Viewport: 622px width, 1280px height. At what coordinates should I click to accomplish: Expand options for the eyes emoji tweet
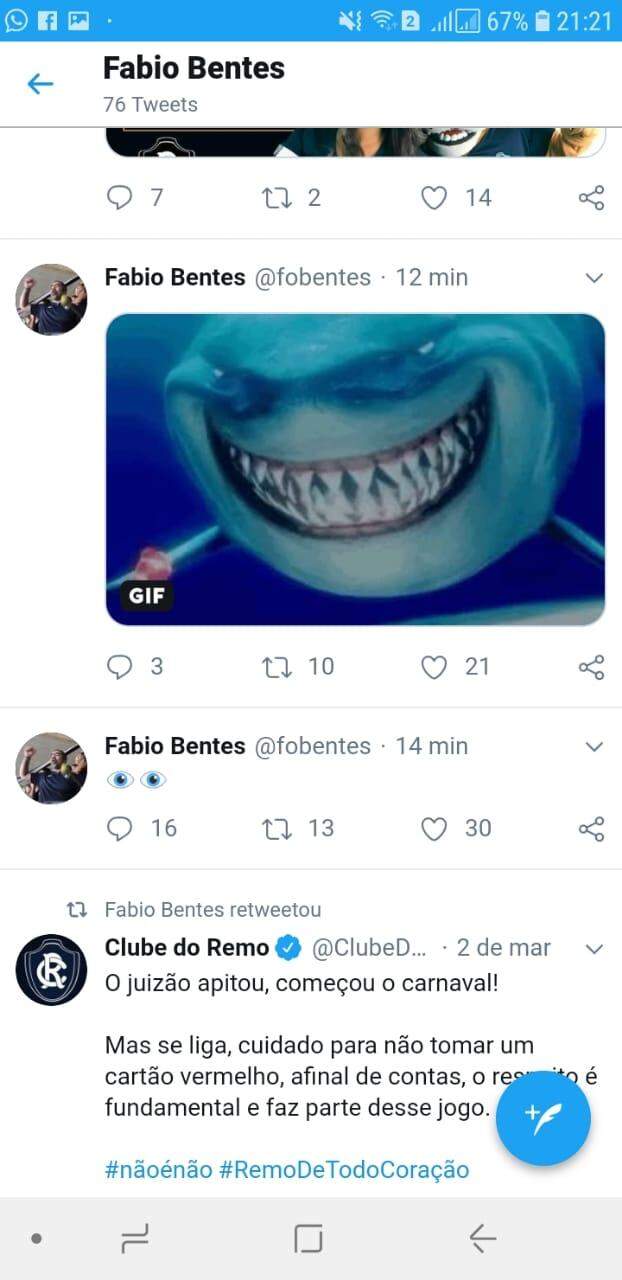[594, 746]
